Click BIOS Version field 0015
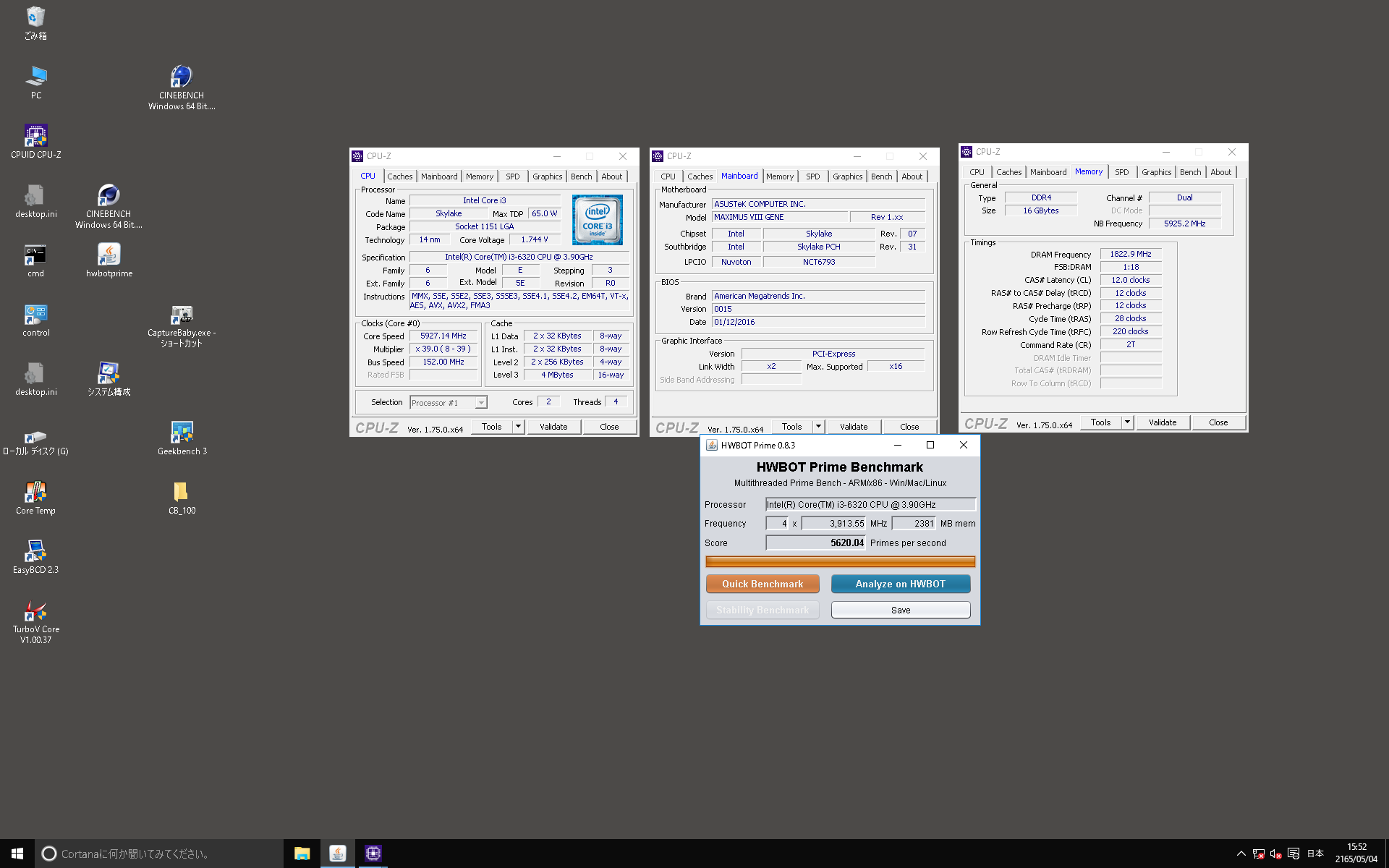Image resolution: width=1389 pixels, height=868 pixels. [x=818, y=309]
